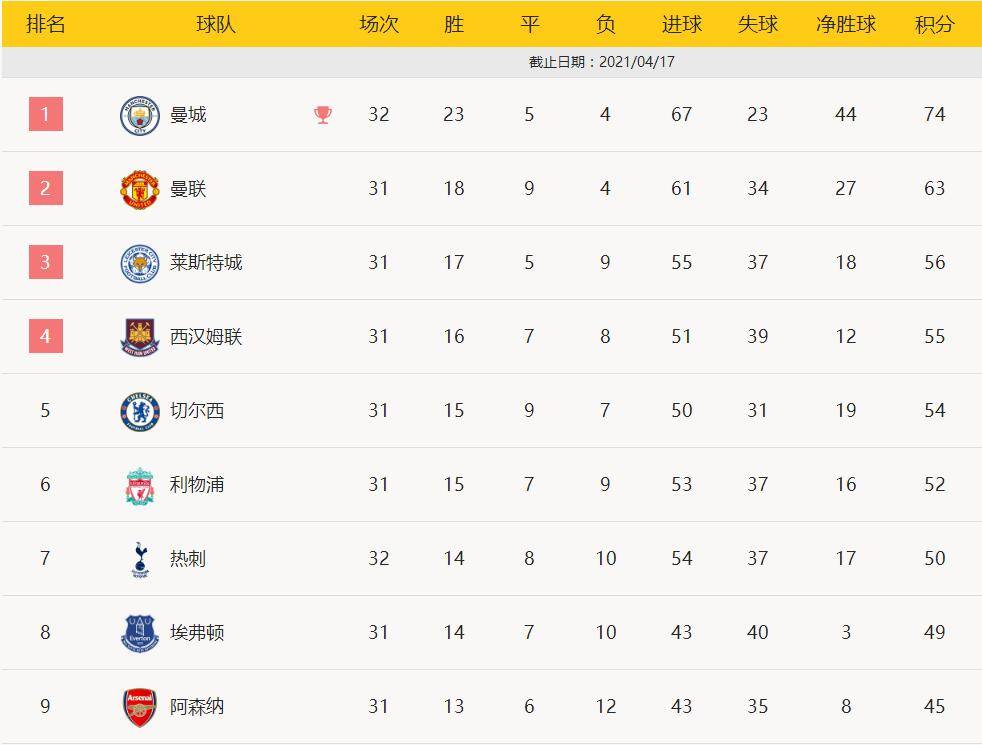Click the 排名 column header
This screenshot has height=745, width=982.
[x=45, y=25]
